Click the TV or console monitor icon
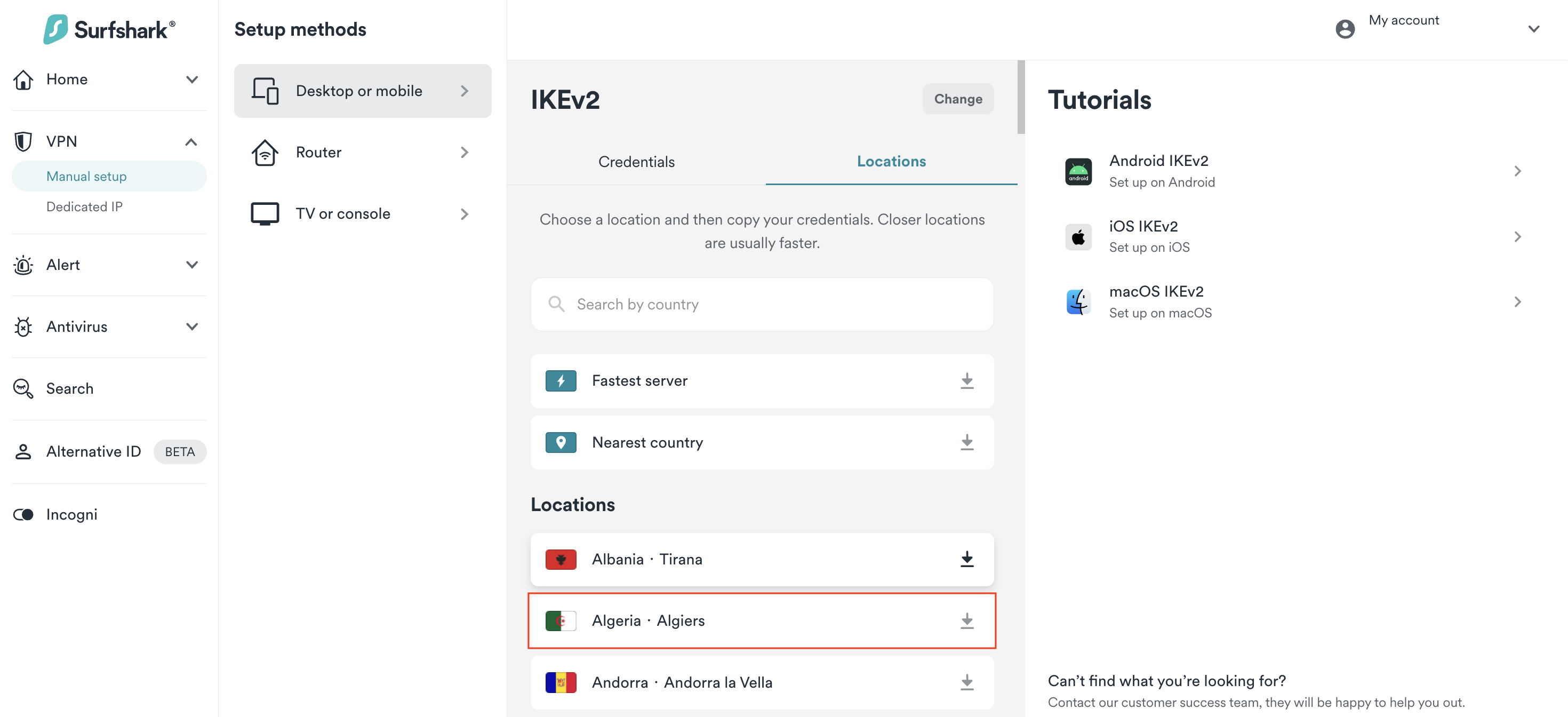 (x=265, y=213)
